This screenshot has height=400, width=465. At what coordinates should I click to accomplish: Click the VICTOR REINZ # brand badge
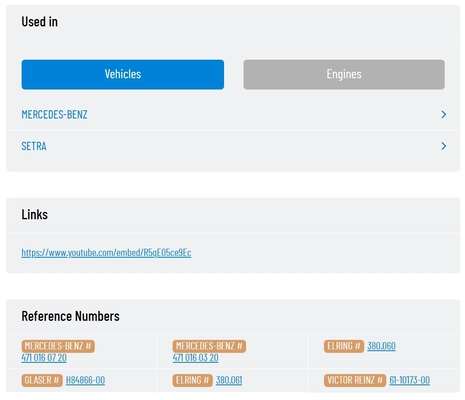coord(355,380)
